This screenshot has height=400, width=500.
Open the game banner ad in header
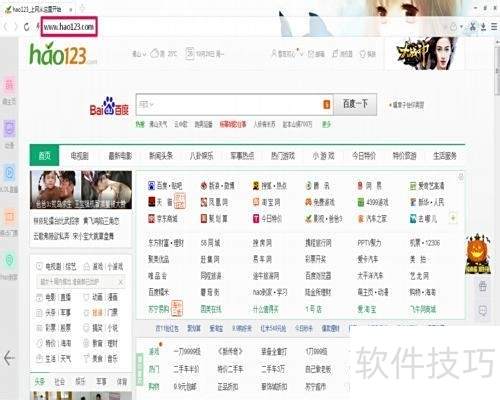click(425, 54)
